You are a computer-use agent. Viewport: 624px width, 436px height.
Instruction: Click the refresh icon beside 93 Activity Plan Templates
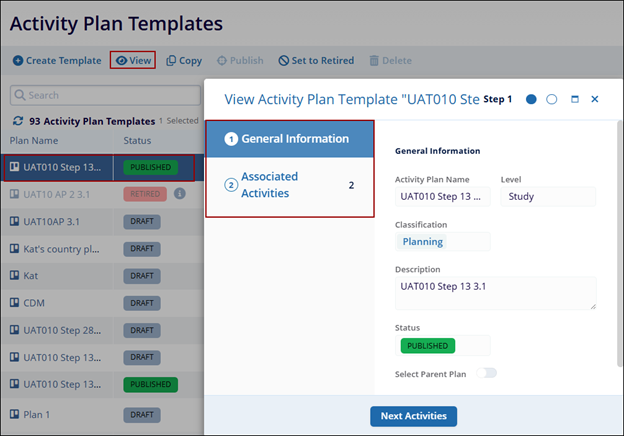coord(17,121)
